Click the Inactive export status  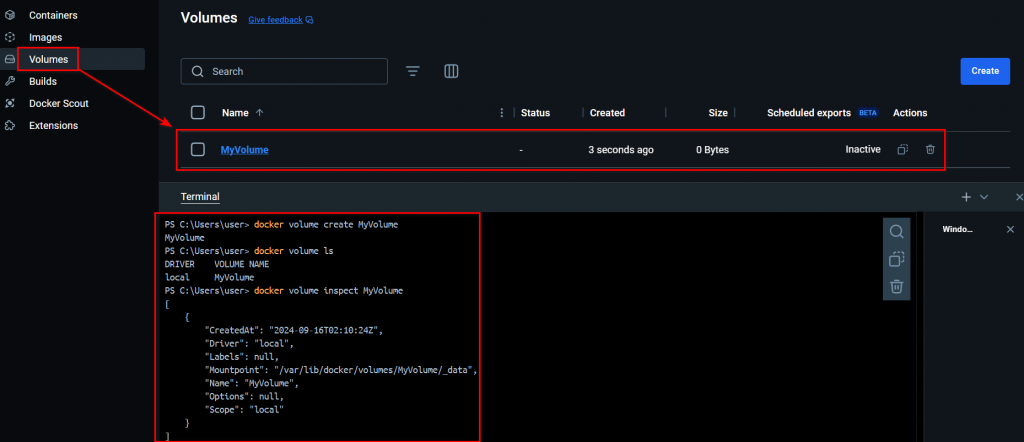pyautogui.click(x=863, y=150)
